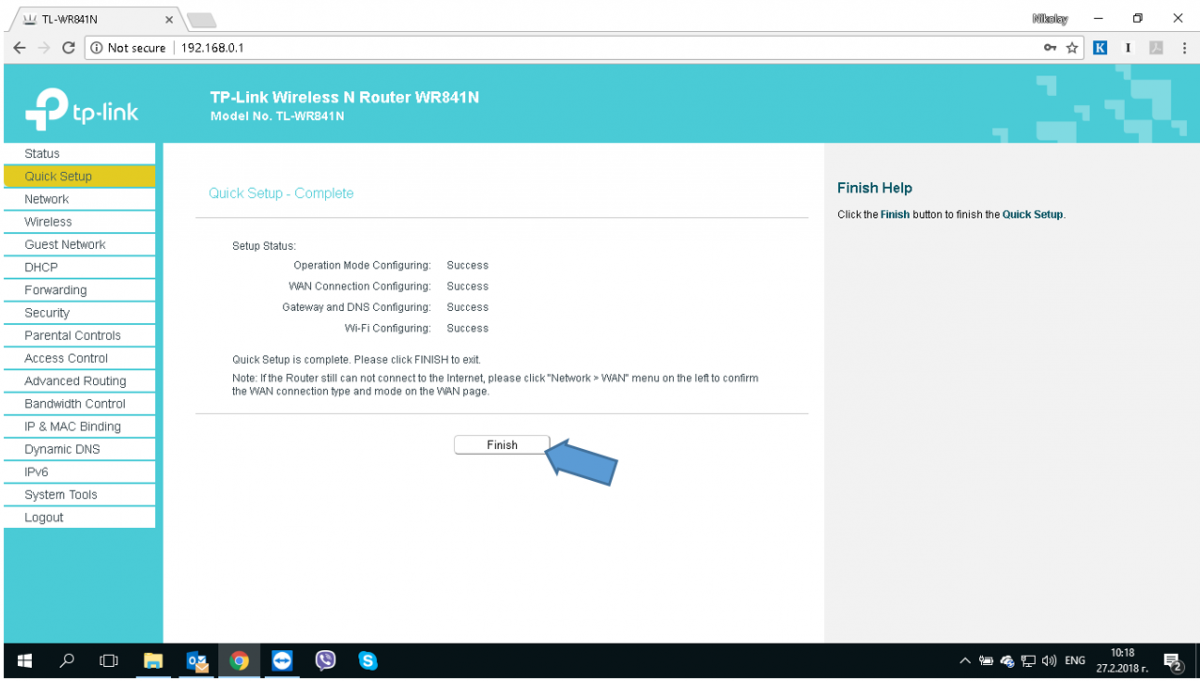Open the IPv6 menu
Image resolution: width=1200 pixels, height=681 pixels.
pos(80,472)
